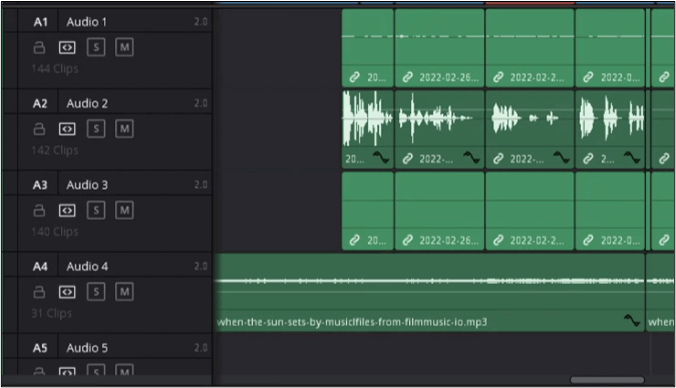The width and height of the screenshot is (676, 388).
Task: Solo the Audio 2 track
Action: (x=96, y=129)
